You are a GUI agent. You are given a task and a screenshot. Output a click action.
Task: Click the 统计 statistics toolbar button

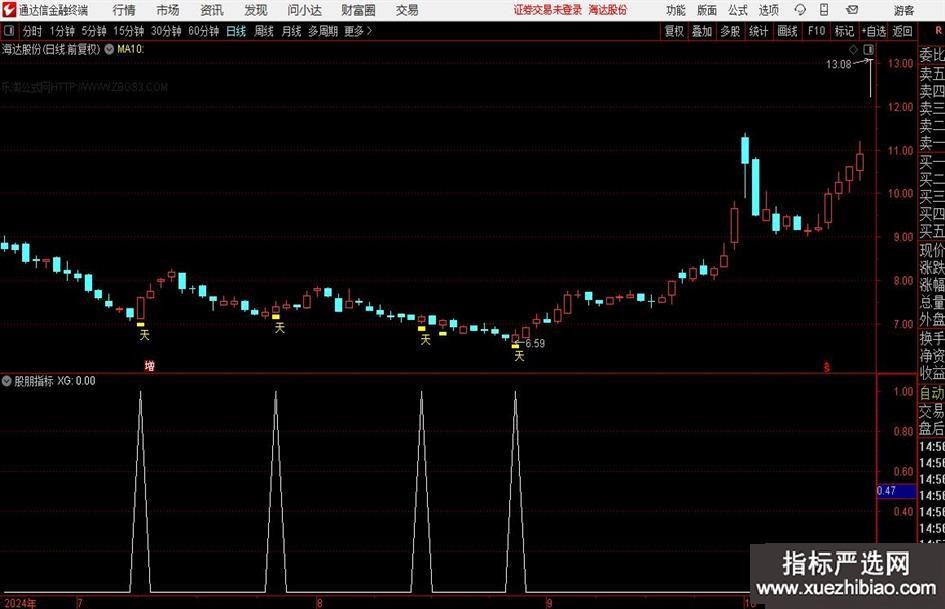[758, 31]
